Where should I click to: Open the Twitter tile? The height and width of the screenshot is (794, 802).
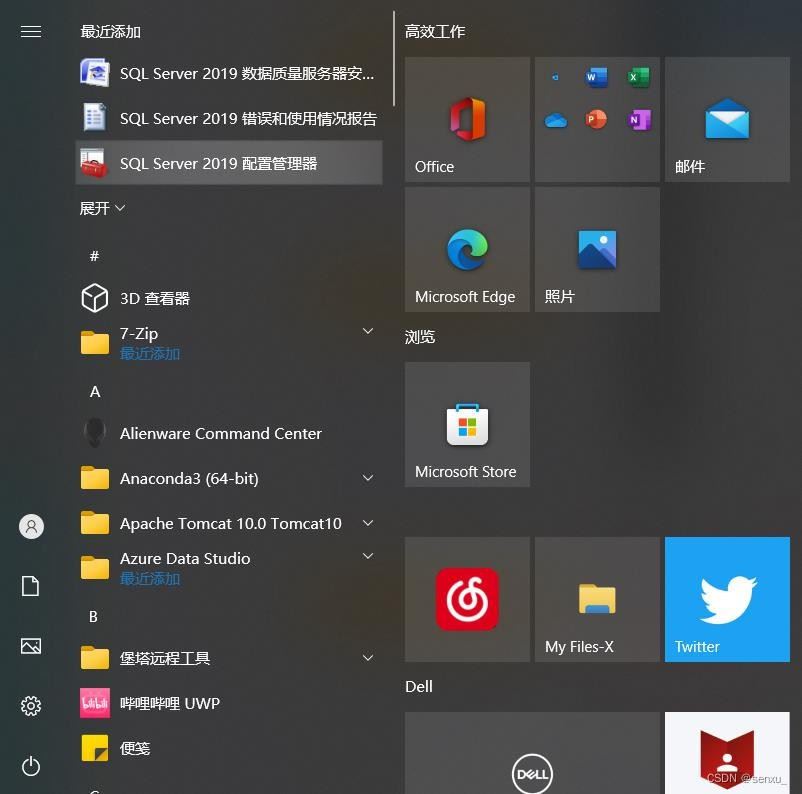click(727, 599)
